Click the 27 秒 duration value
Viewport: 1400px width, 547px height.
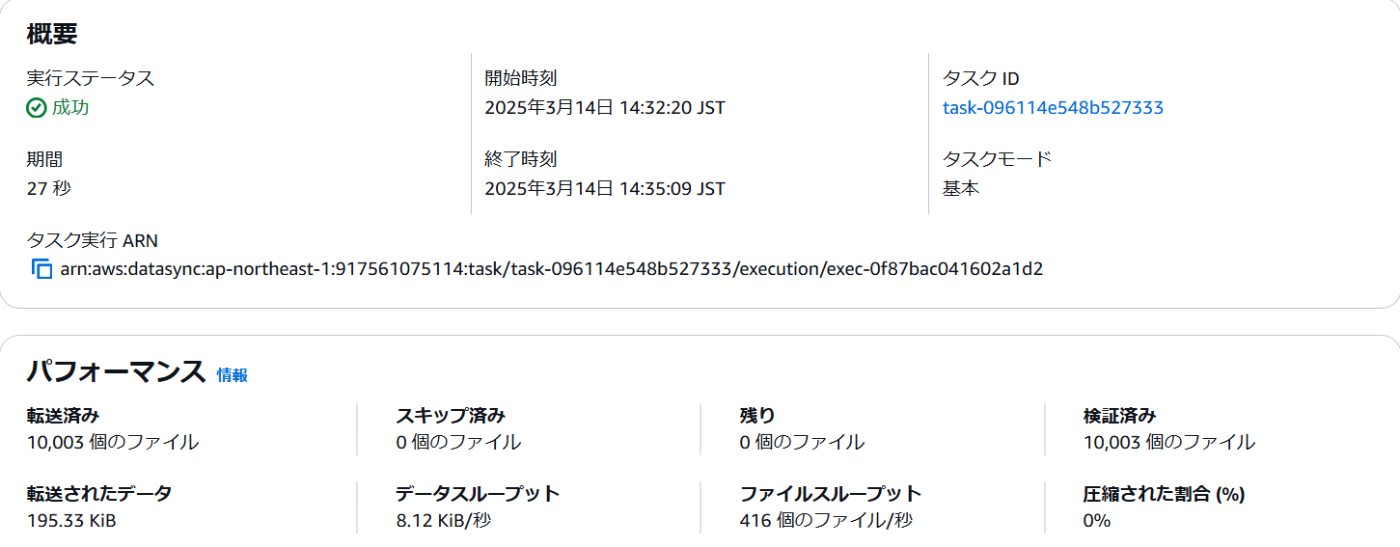[49, 188]
